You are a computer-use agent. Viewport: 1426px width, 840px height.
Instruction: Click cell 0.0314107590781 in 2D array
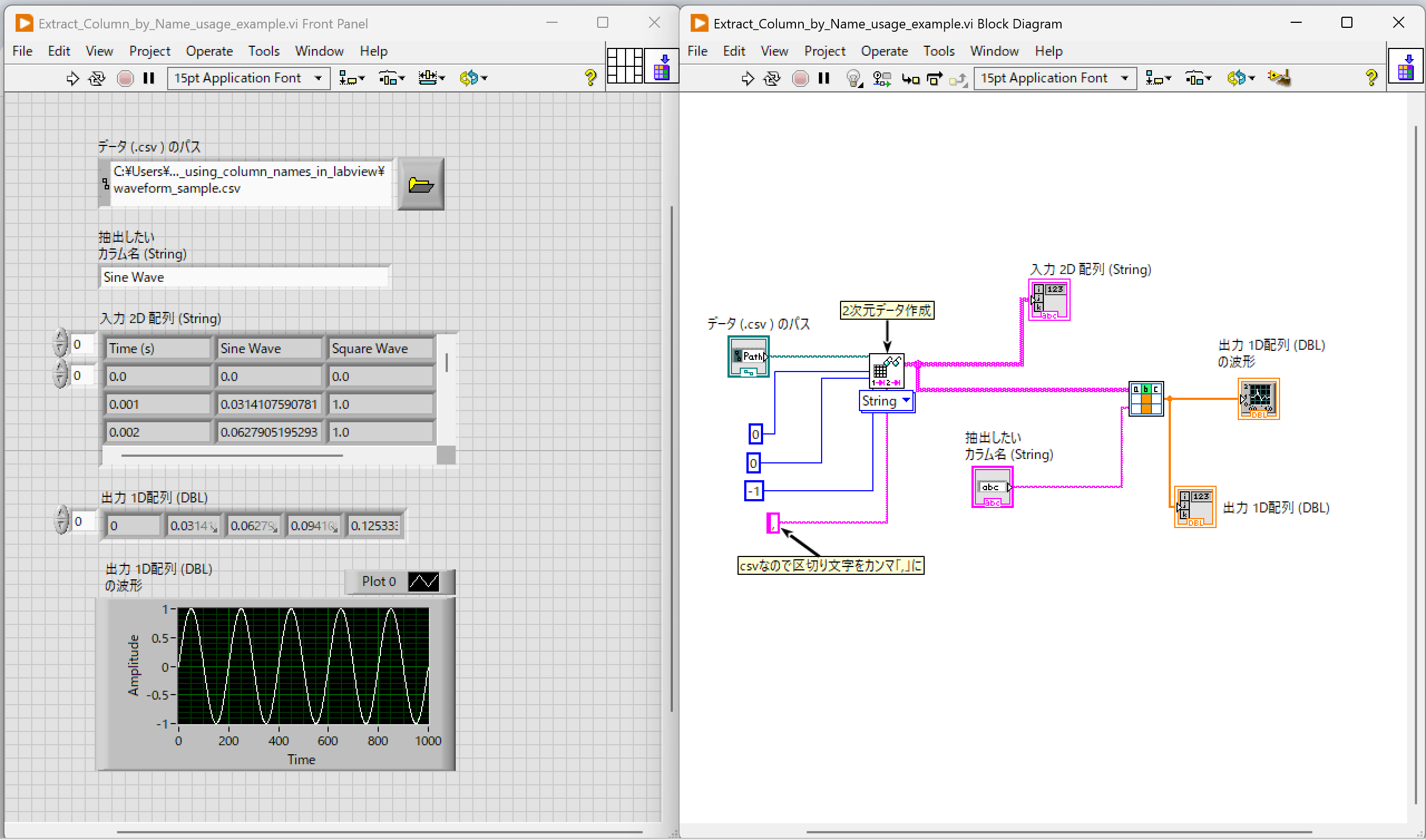coord(270,404)
